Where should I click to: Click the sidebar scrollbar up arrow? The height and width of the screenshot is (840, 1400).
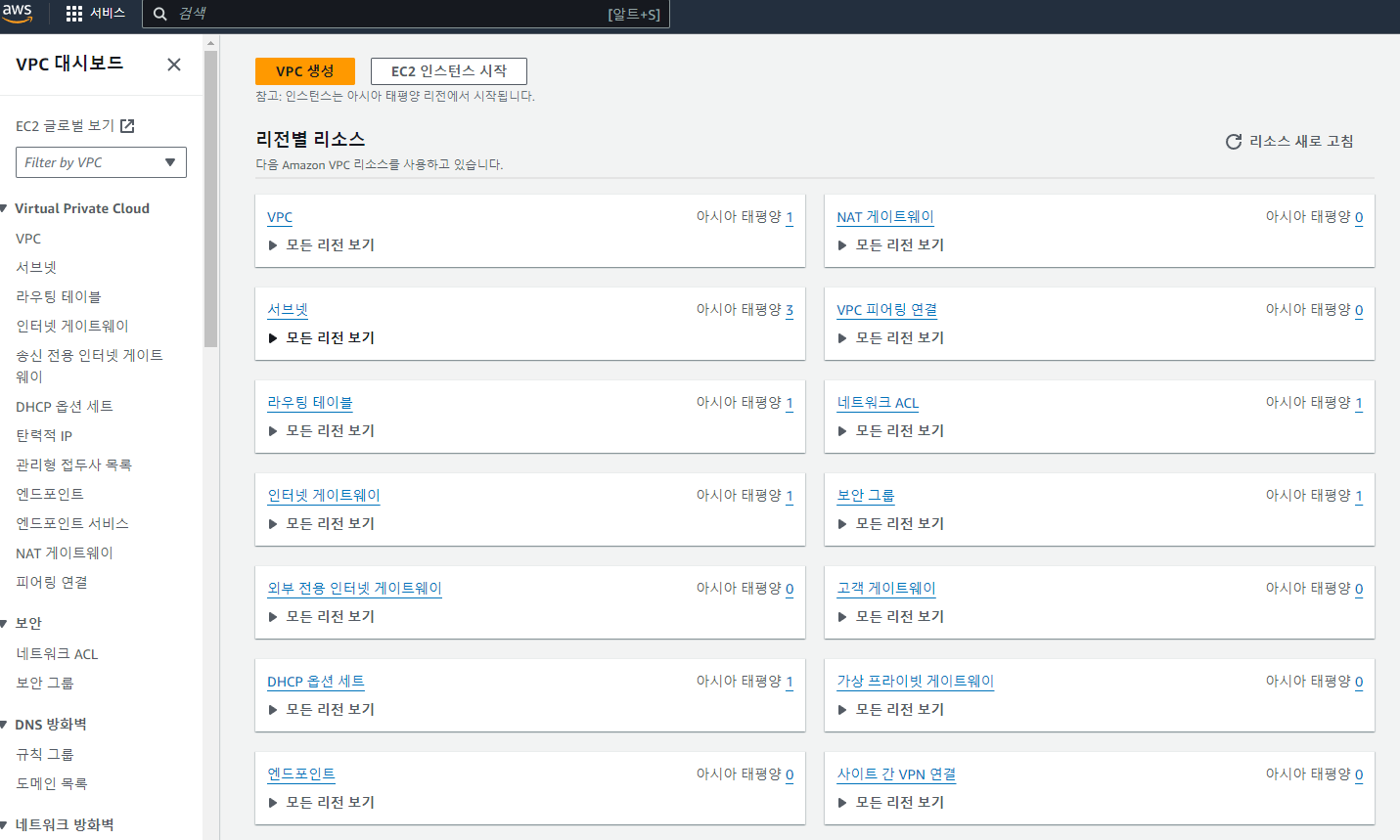(210, 43)
